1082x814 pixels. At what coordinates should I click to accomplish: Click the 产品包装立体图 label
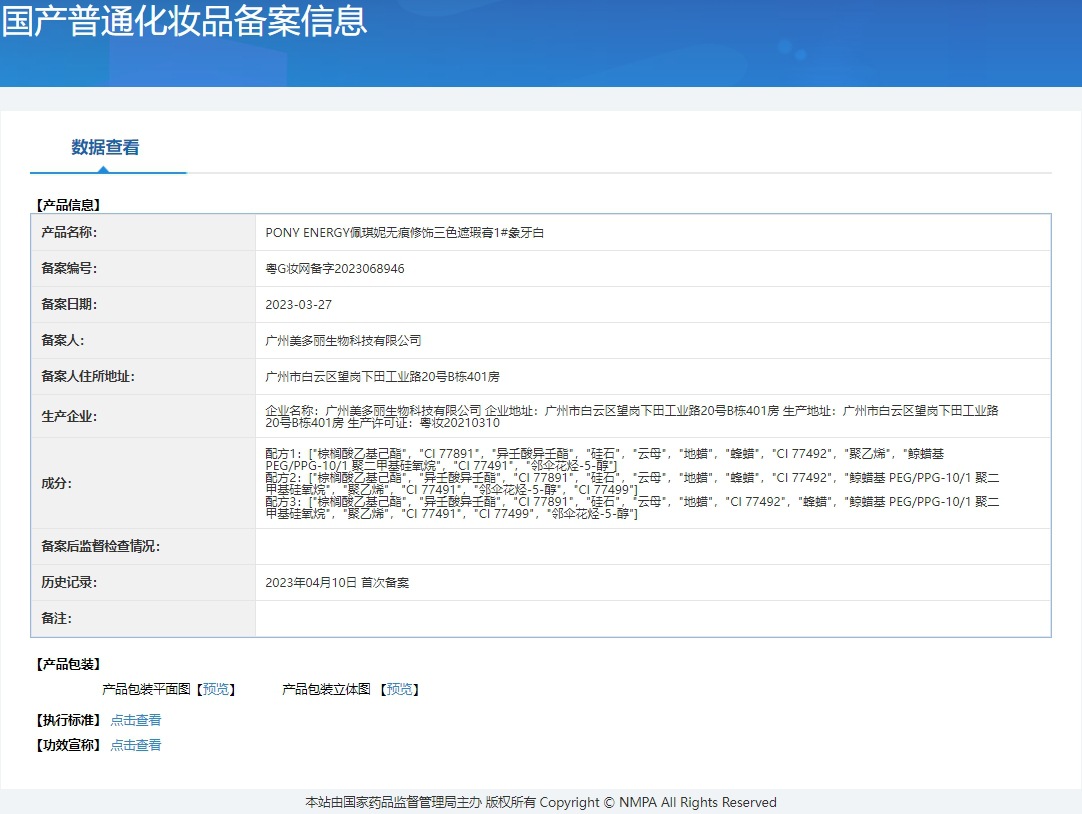coord(326,689)
